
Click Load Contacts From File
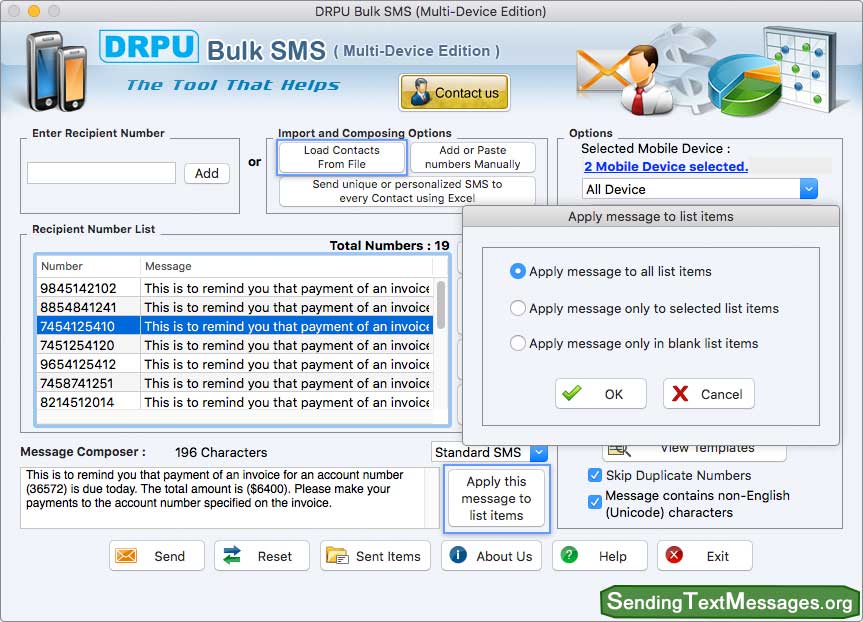(x=342, y=157)
